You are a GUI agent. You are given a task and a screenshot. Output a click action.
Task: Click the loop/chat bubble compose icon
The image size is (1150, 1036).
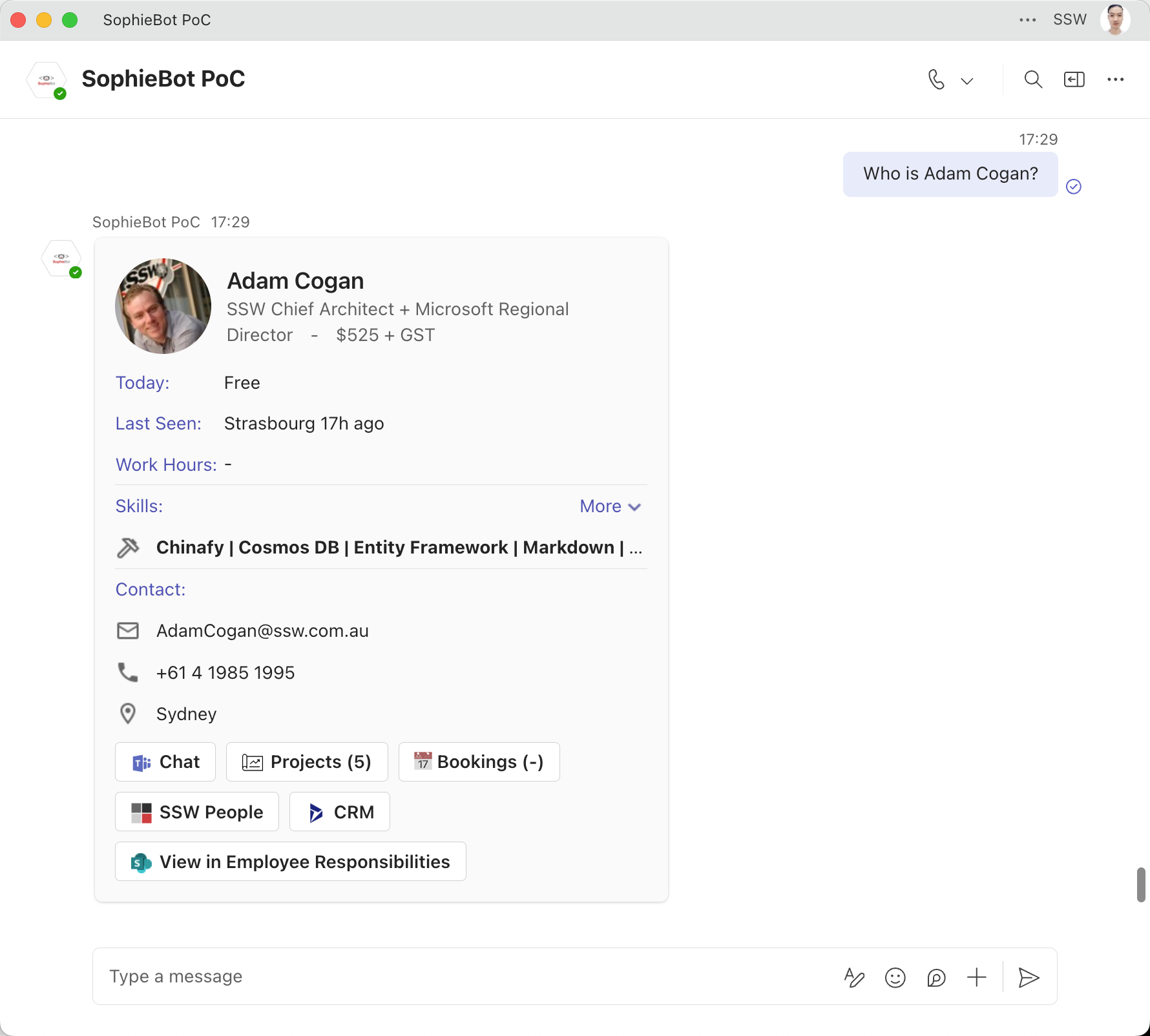[x=936, y=978]
